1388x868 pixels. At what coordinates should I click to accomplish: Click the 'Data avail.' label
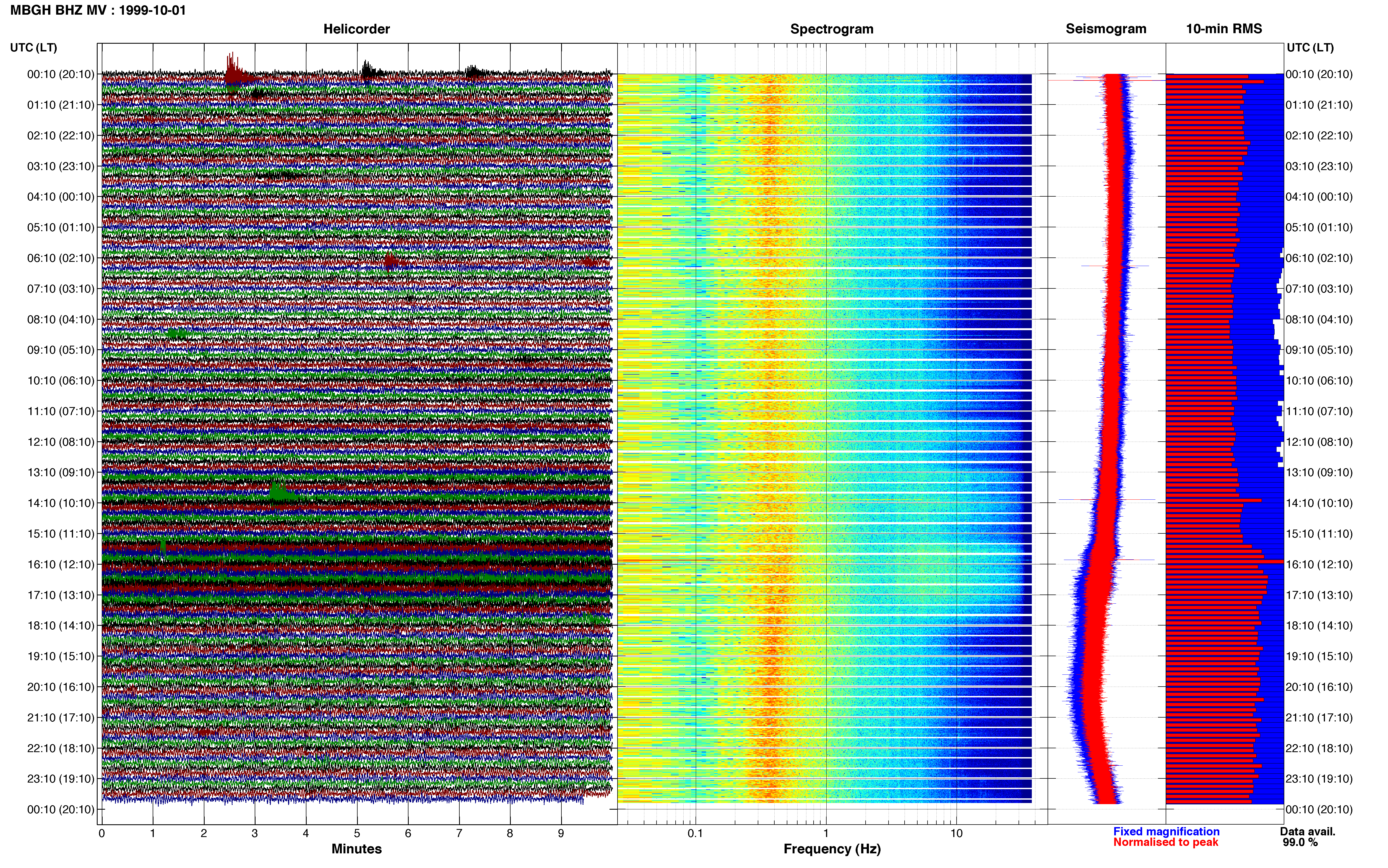coord(1308,831)
